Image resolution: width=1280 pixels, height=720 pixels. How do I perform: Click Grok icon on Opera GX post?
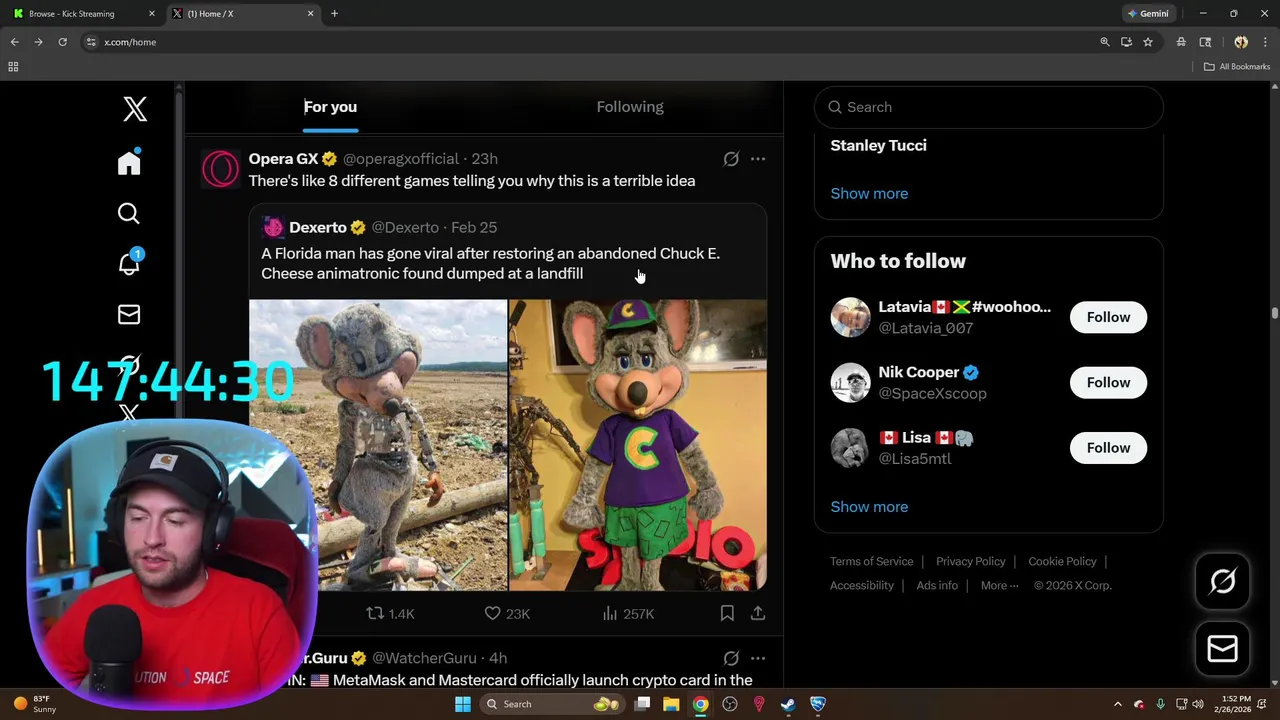731,159
